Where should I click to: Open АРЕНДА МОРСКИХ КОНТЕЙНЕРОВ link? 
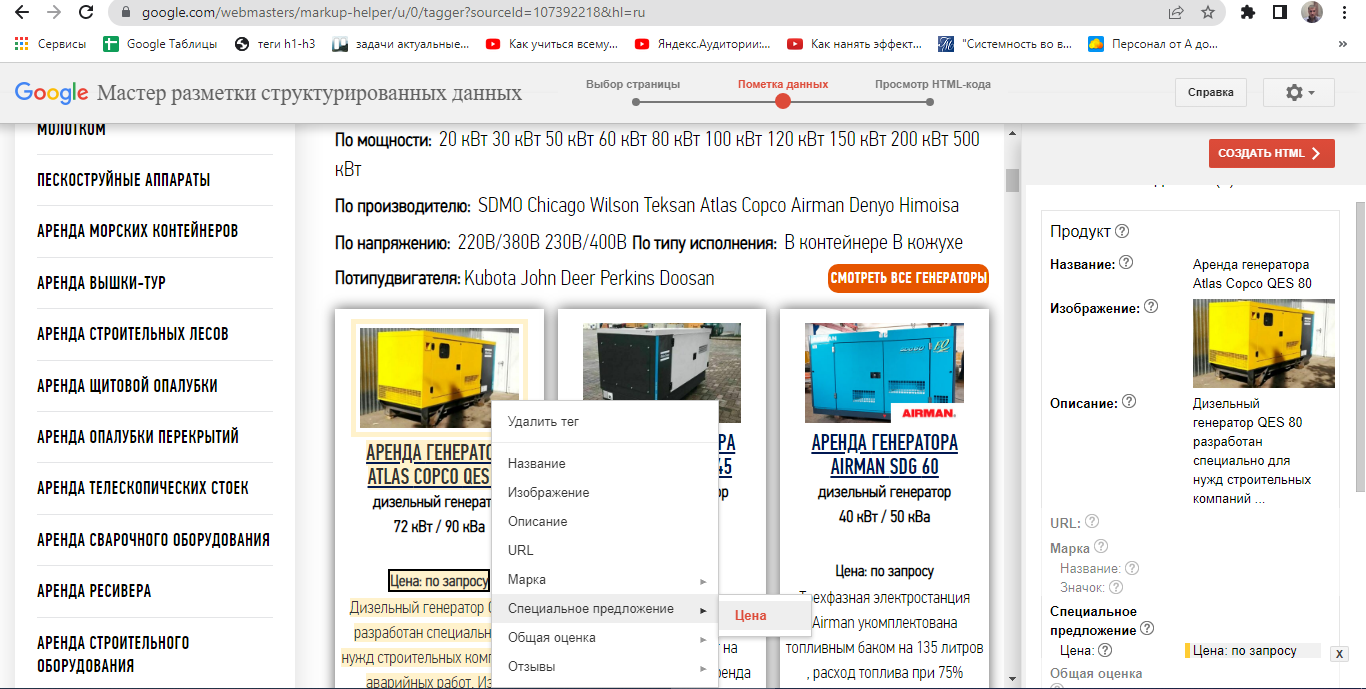[x=137, y=231]
